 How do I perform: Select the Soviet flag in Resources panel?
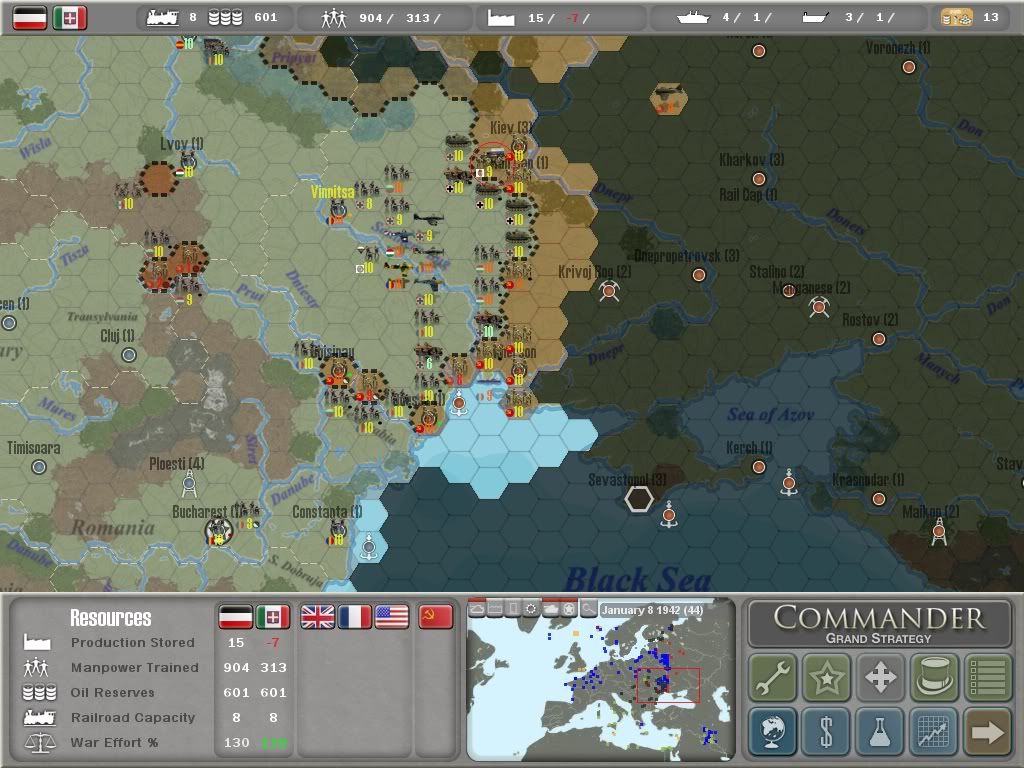tap(436, 616)
